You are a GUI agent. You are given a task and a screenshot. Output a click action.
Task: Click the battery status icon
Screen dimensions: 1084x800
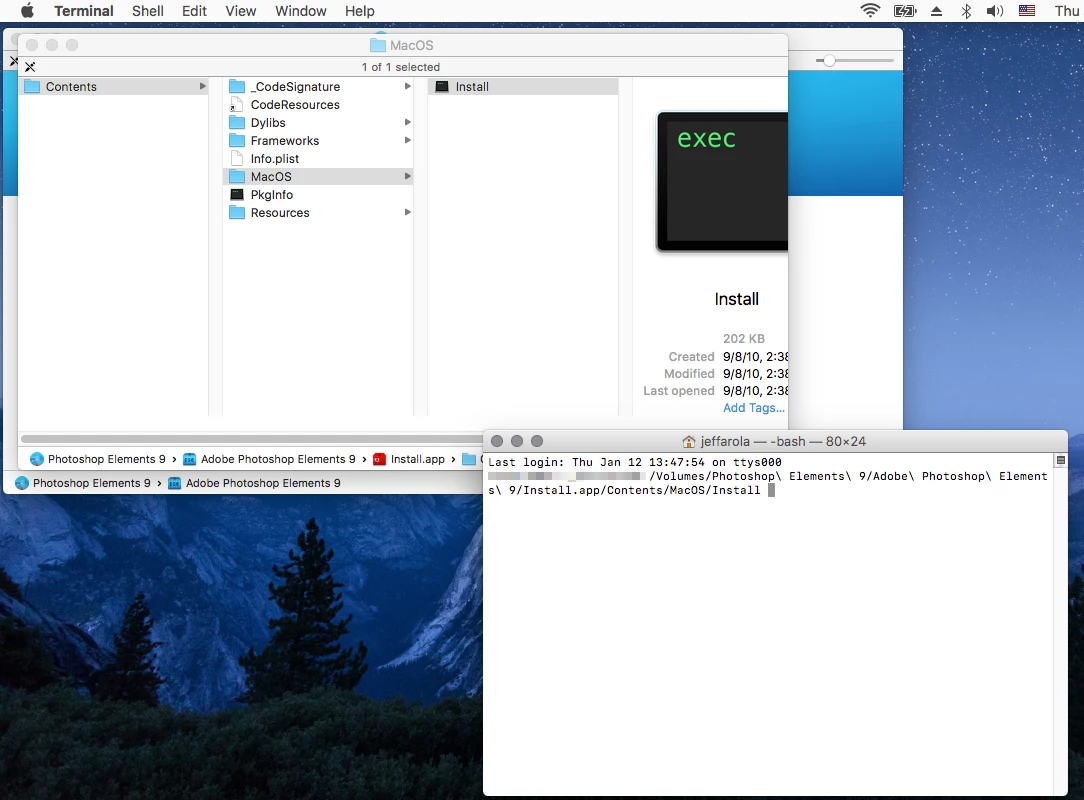[904, 10]
